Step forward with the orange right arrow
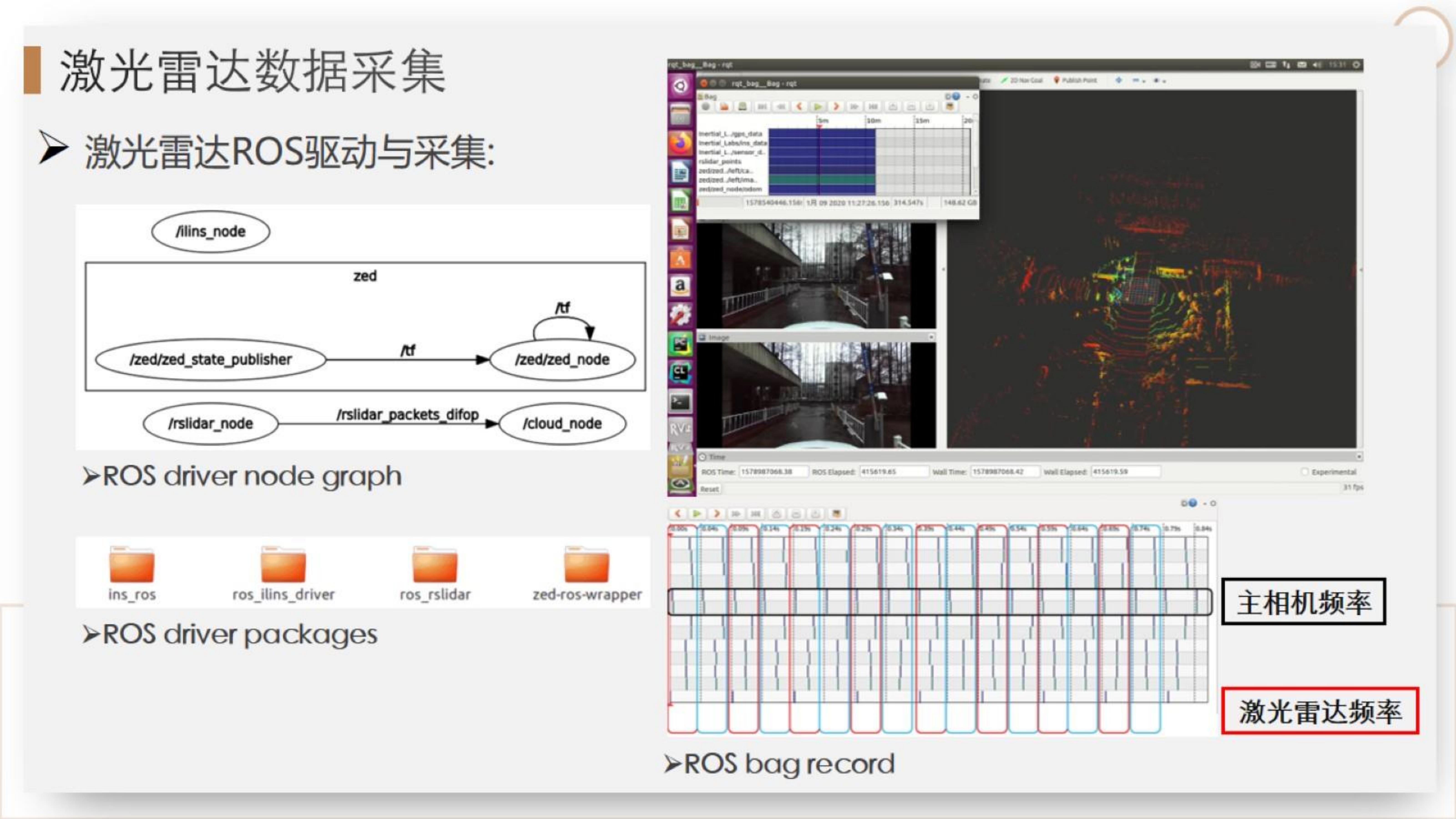Viewport: 1456px width, 819px height. [836, 107]
